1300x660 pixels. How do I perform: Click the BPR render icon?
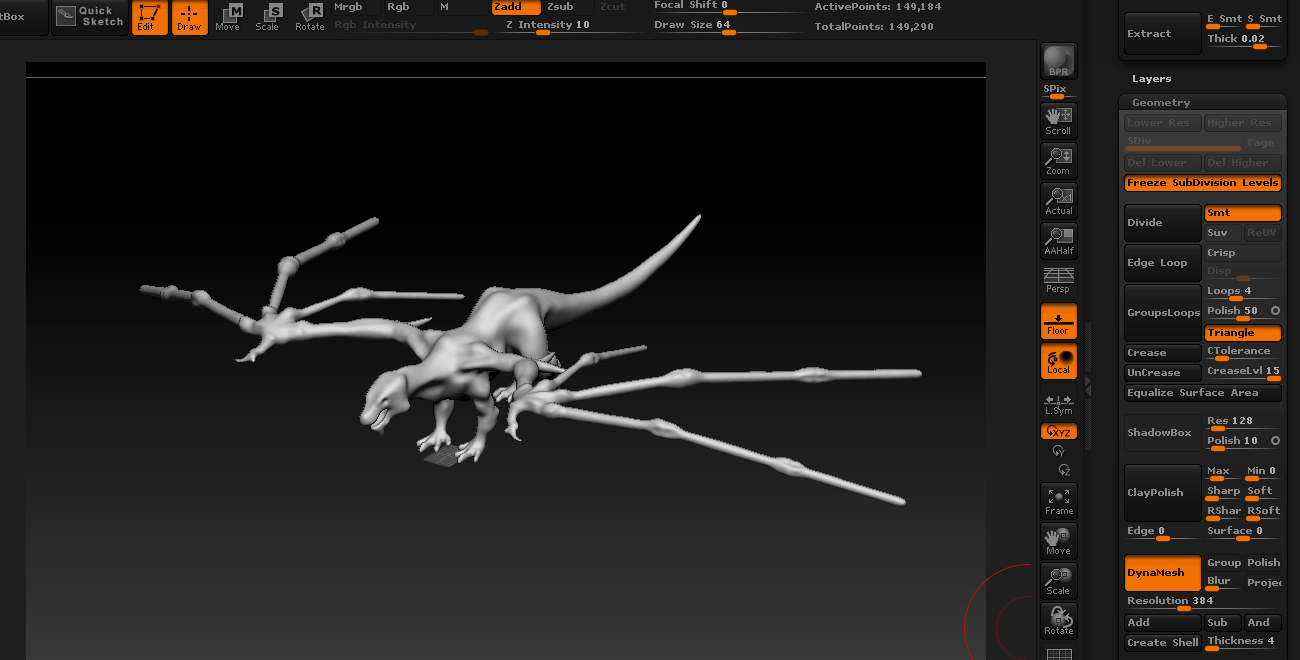(x=1058, y=61)
